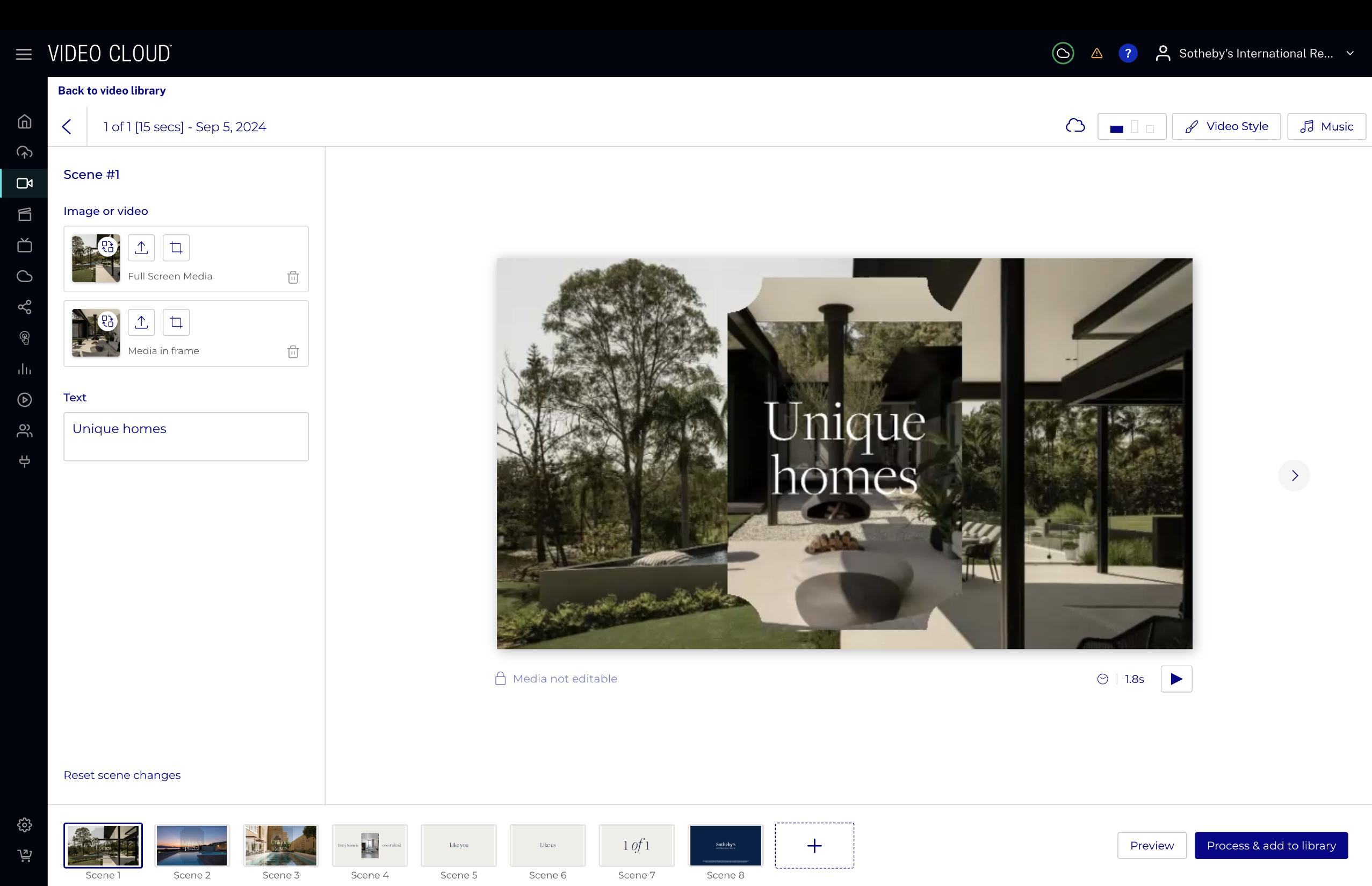Open the Video Style menu
The width and height of the screenshot is (1372, 886).
tap(1226, 127)
